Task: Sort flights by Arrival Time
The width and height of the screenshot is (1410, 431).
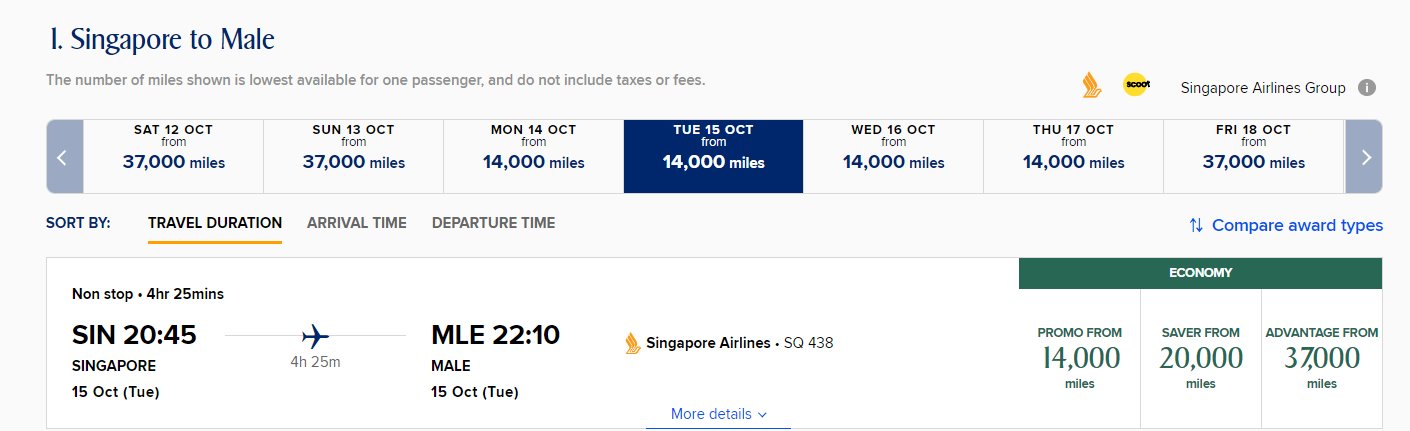Action: coord(357,223)
